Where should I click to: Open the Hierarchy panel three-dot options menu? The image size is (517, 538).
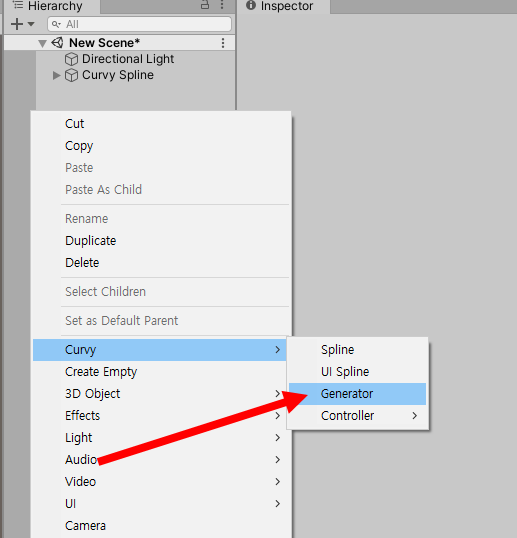click(222, 5)
